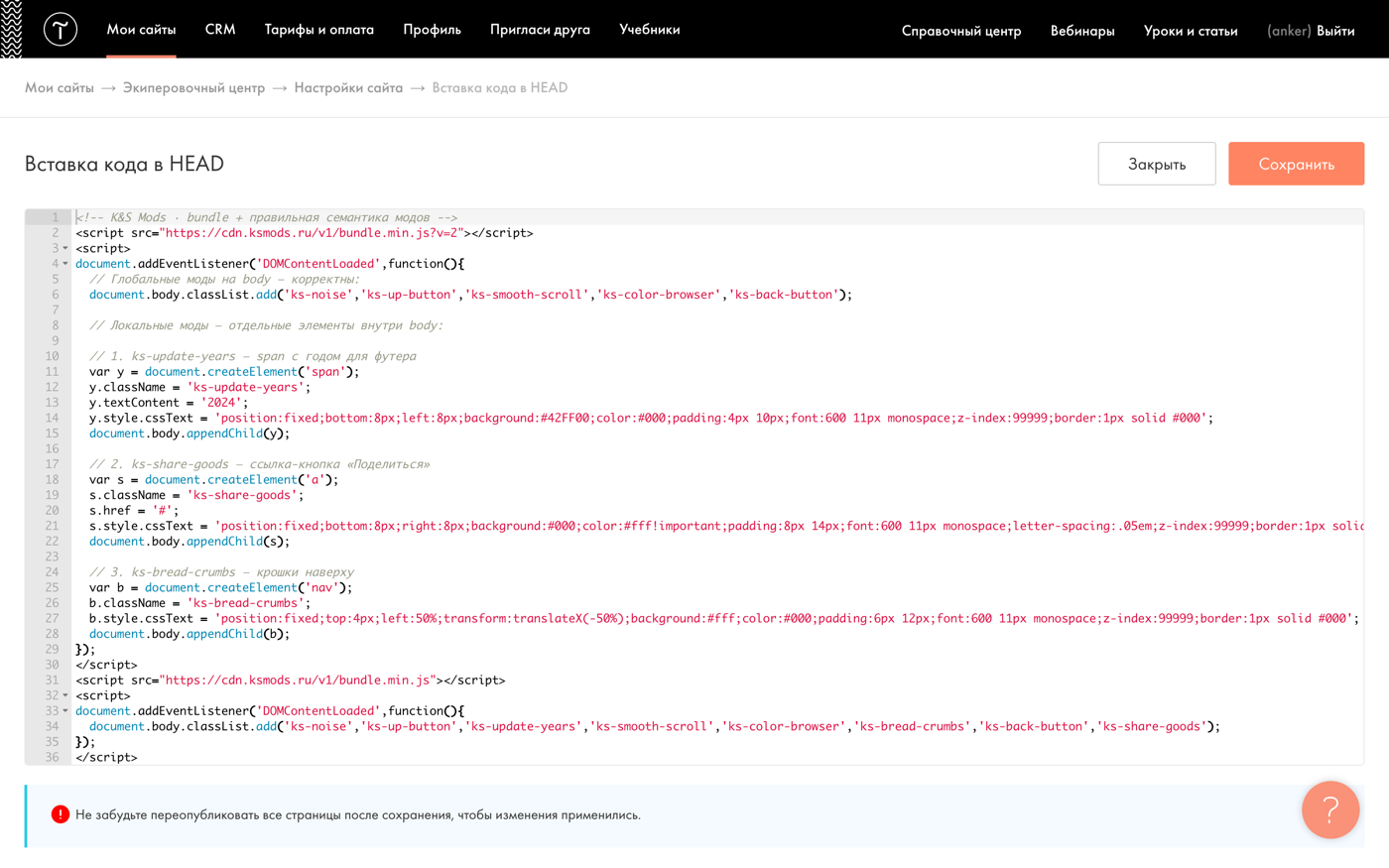The width and height of the screenshot is (1389, 868).
Task: Place cursor on var b createElement('nav') line
Action: pos(221,587)
